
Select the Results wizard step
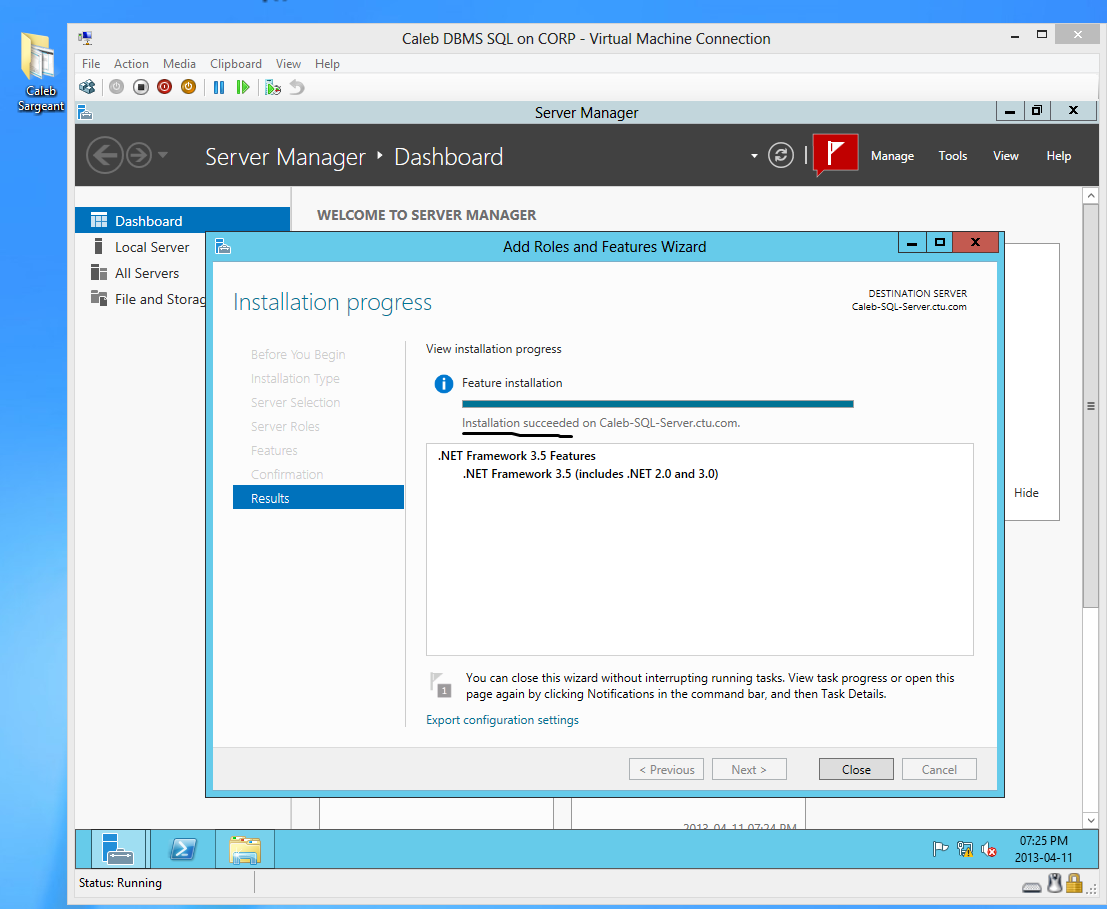click(318, 498)
